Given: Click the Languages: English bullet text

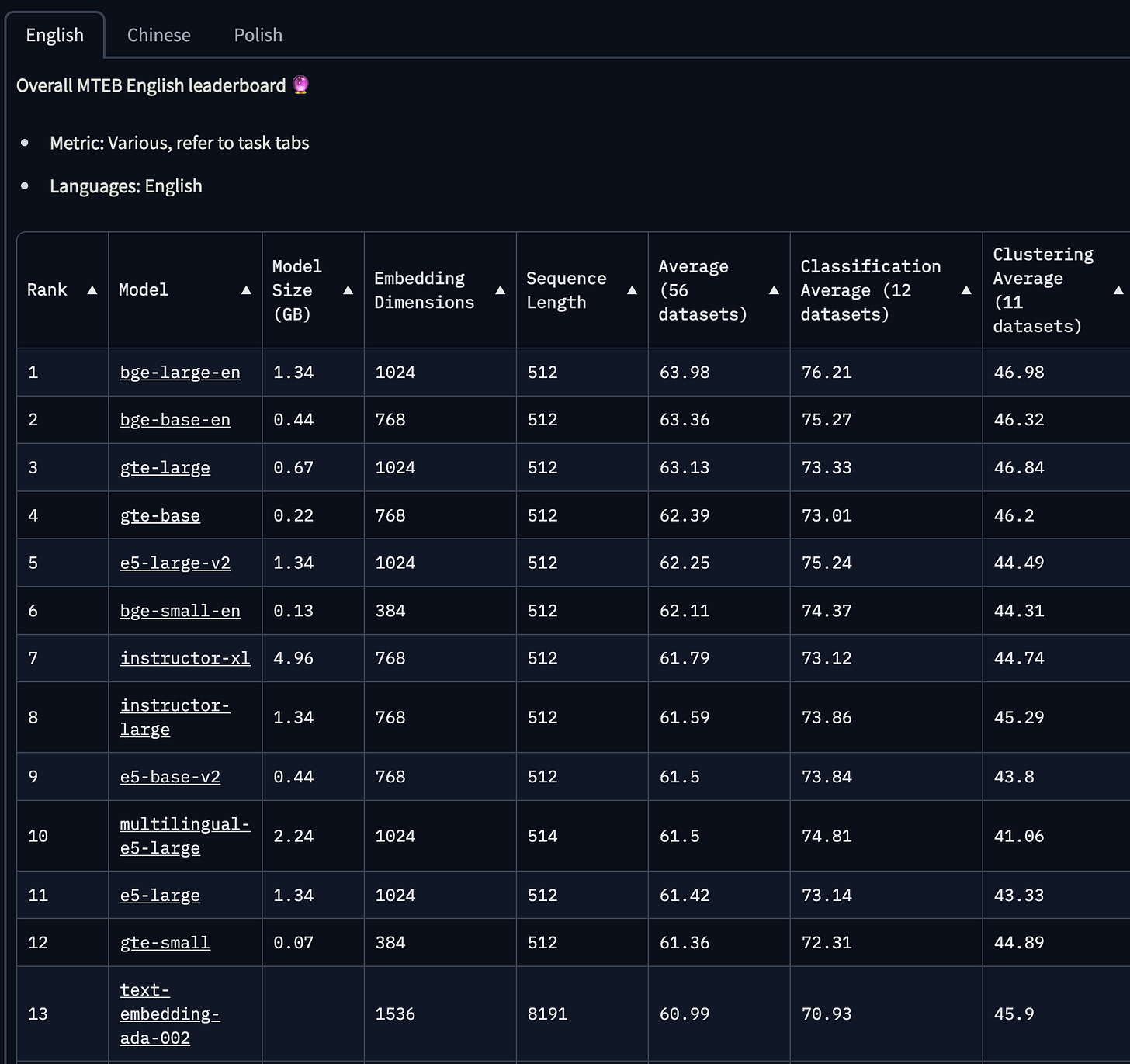Looking at the screenshot, I should [126, 186].
